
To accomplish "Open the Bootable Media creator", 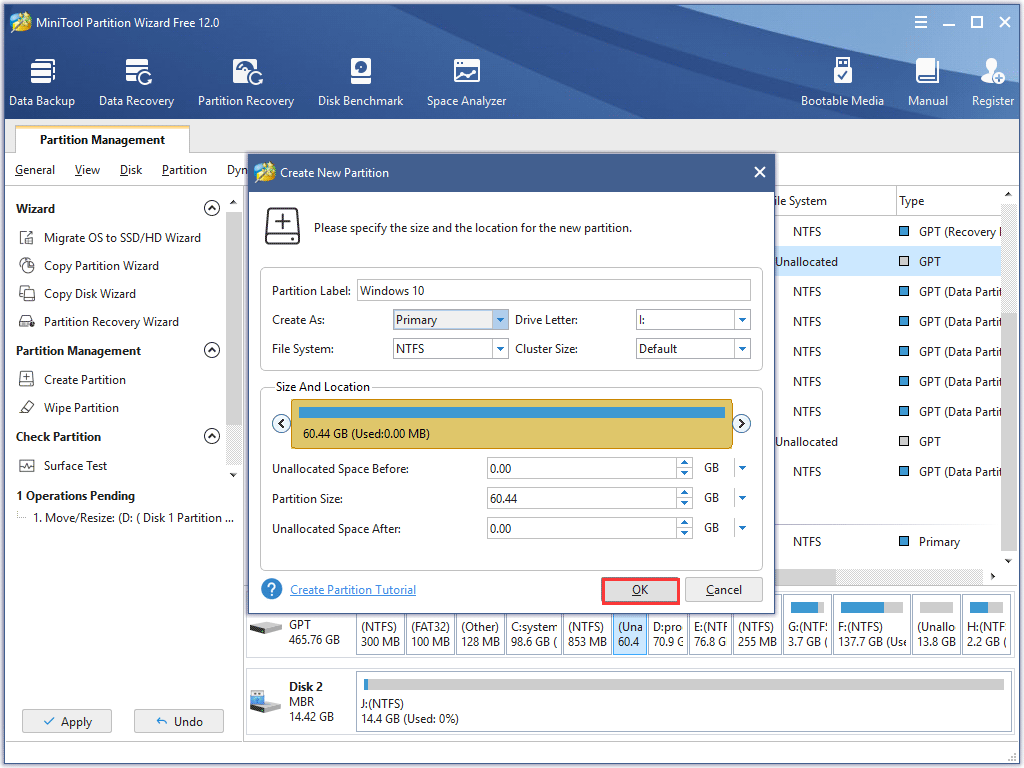I will point(843,80).
